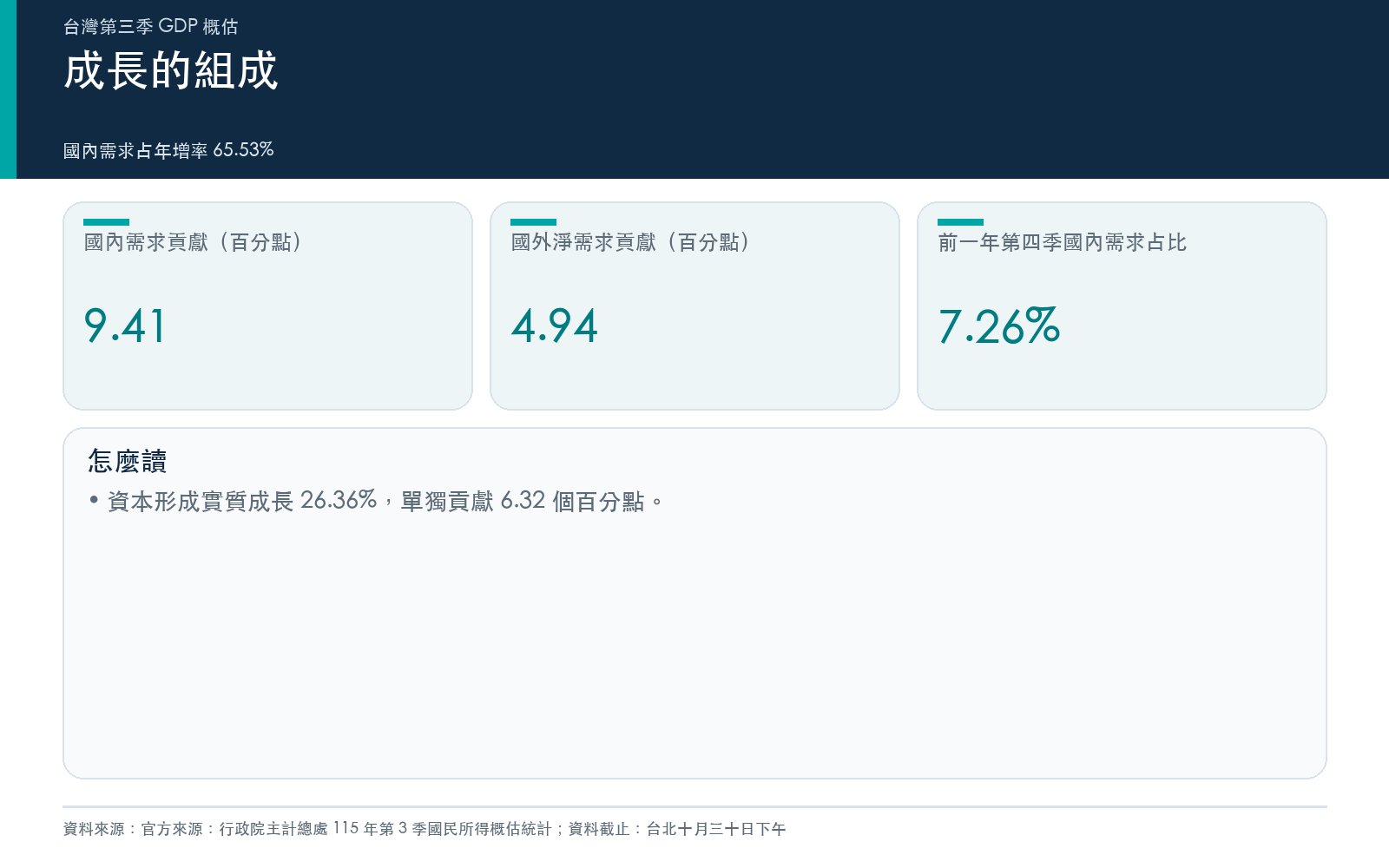Viewport: 1389px width, 868px height.
Task: Click the value 9.41
Action: pyautogui.click(x=124, y=326)
